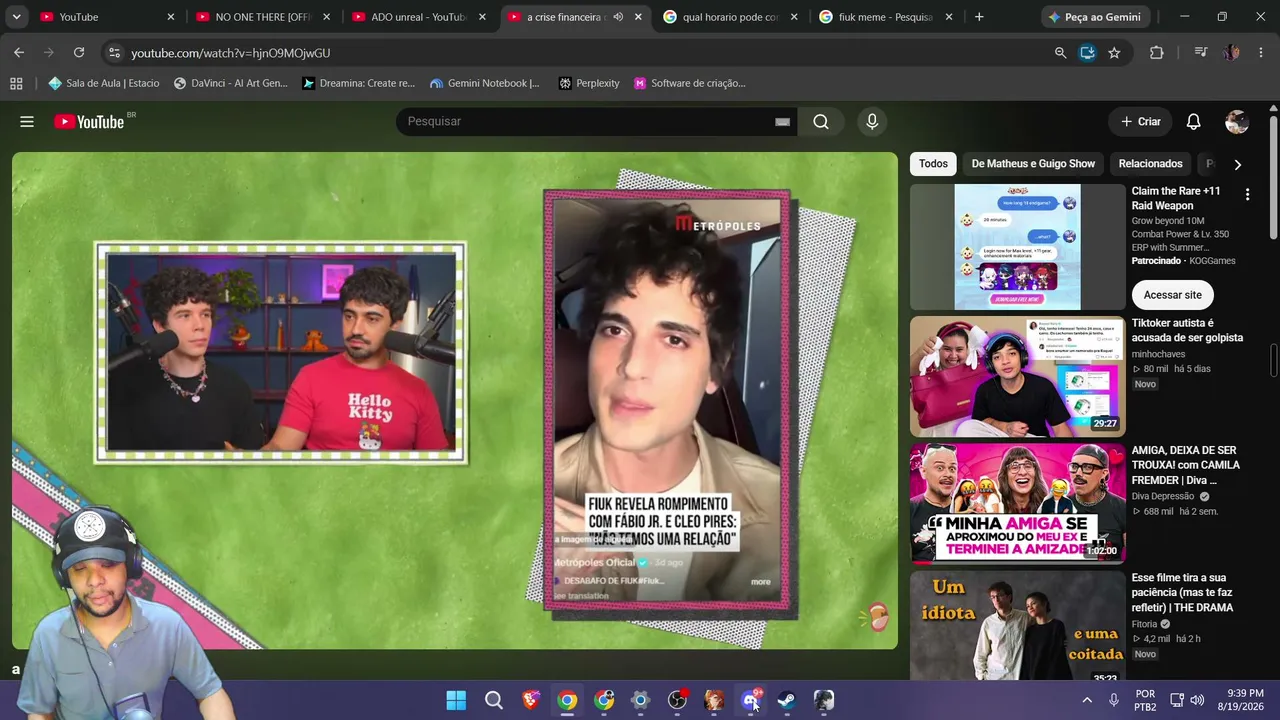This screenshot has width=1280, height=720.
Task: Click the YouTube search magnifier button
Action: tap(821, 122)
